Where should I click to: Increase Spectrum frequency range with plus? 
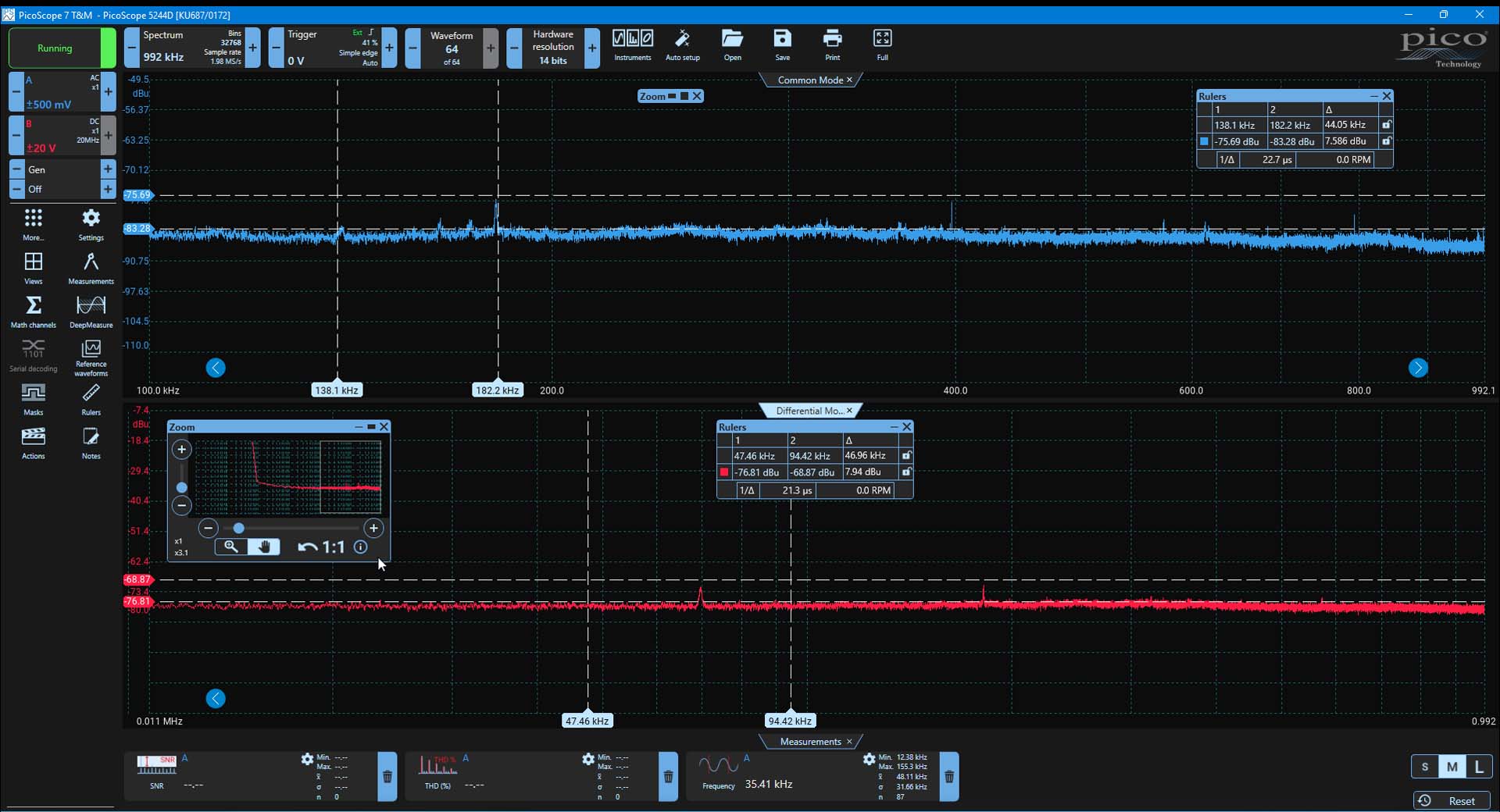[252, 48]
